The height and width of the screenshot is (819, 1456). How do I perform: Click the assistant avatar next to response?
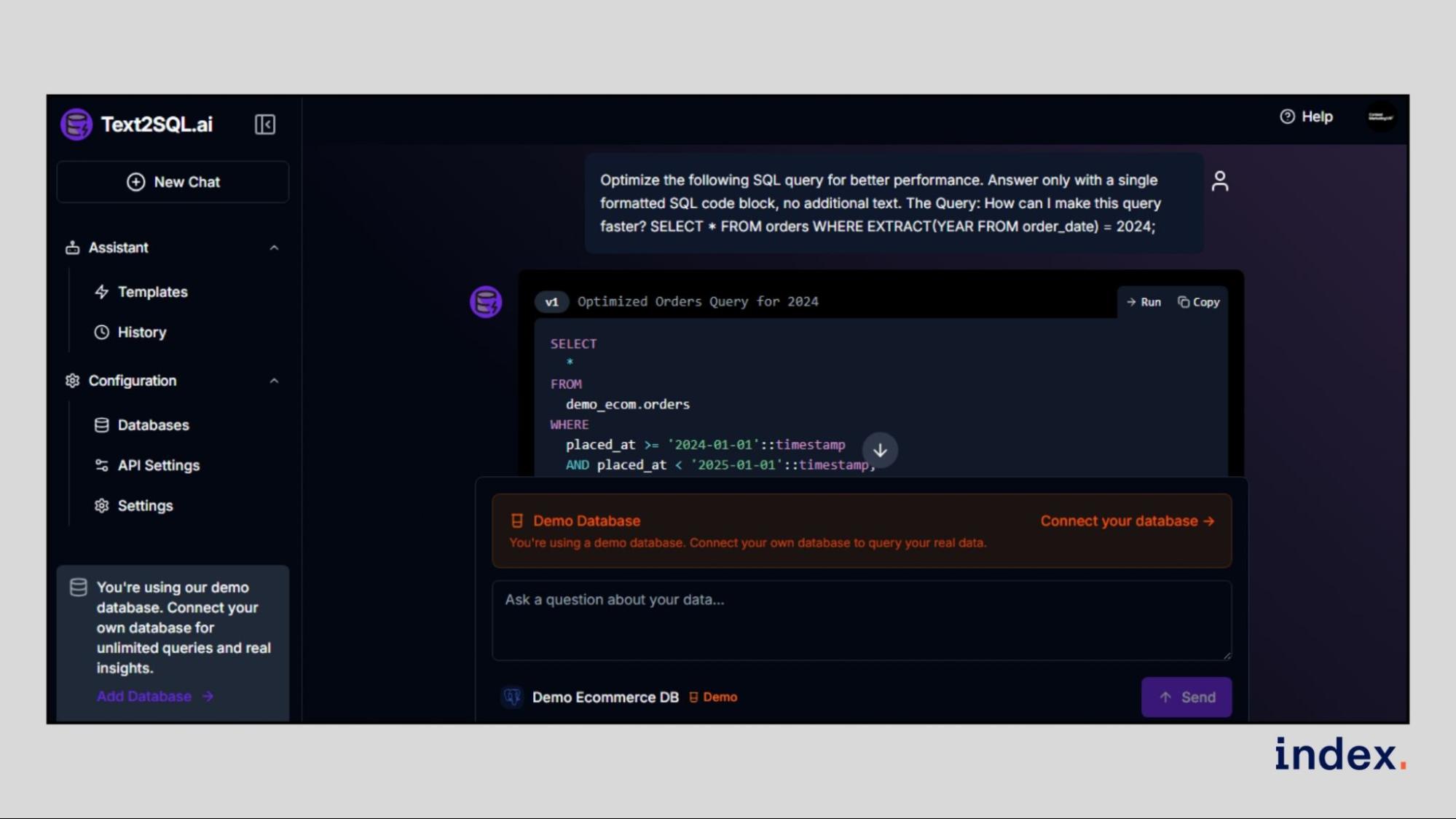(x=486, y=301)
